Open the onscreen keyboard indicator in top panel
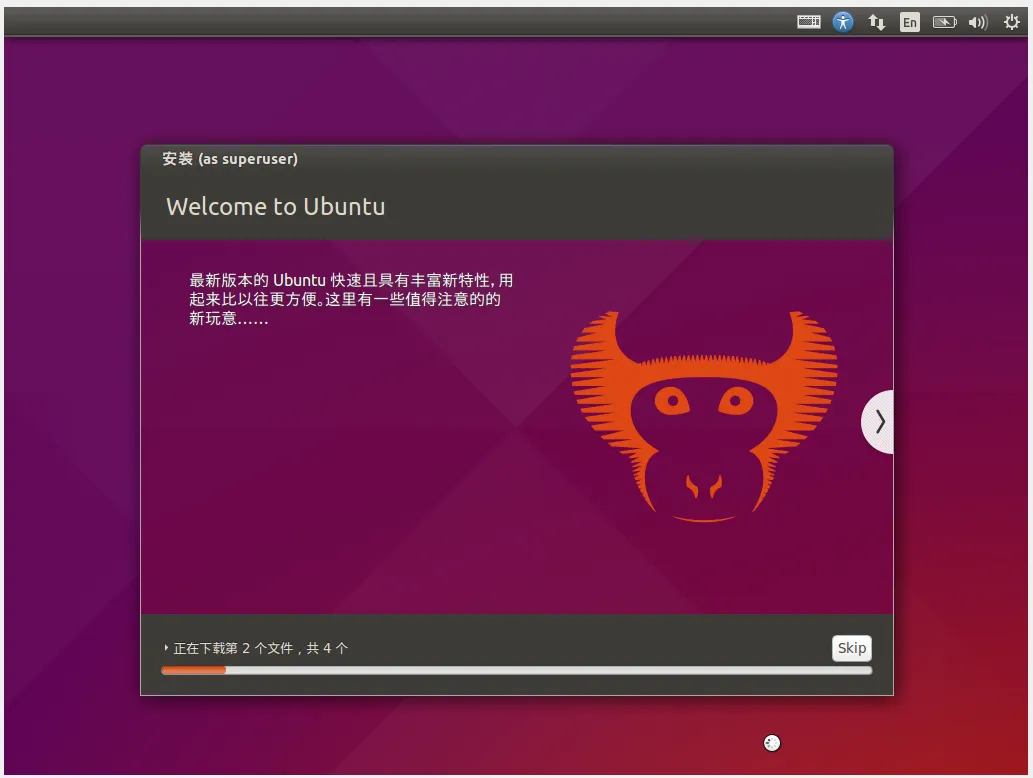The width and height of the screenshot is (1033, 778). coord(808,22)
